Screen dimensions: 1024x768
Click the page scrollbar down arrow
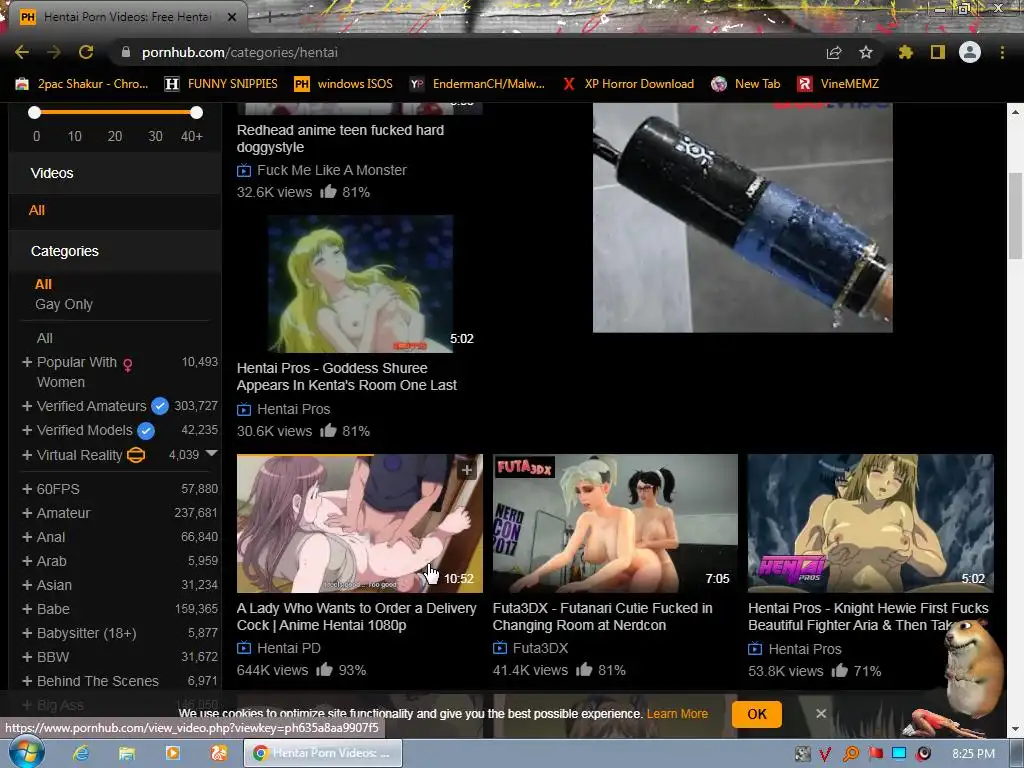coord(1016,729)
